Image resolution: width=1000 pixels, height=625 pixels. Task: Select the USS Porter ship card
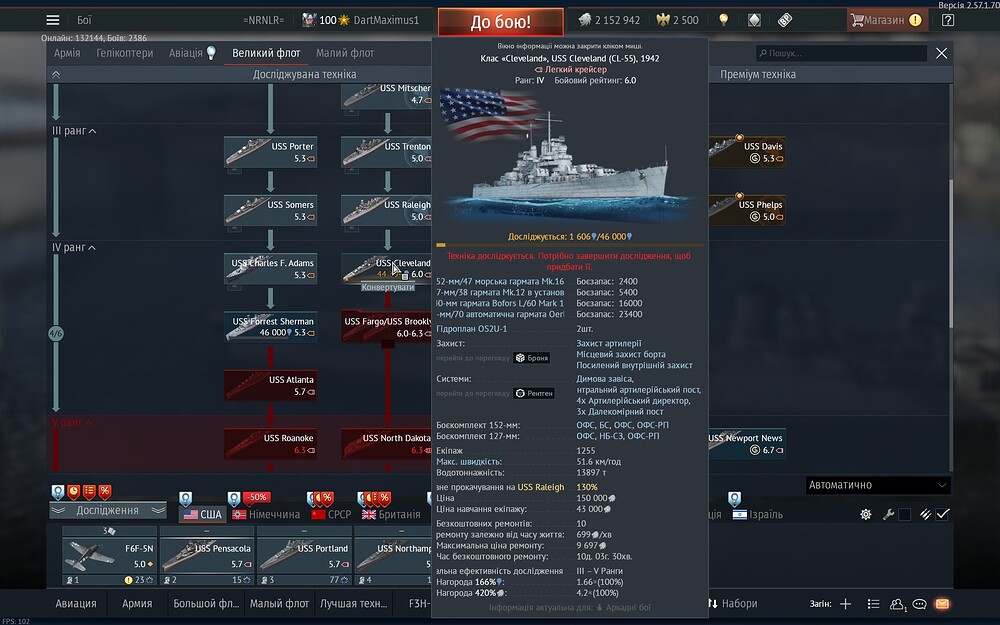pos(270,152)
